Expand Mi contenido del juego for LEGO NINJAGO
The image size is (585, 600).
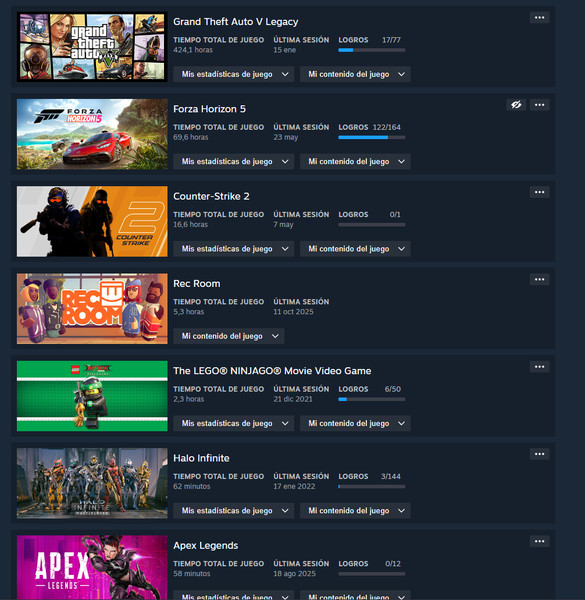[x=355, y=423]
